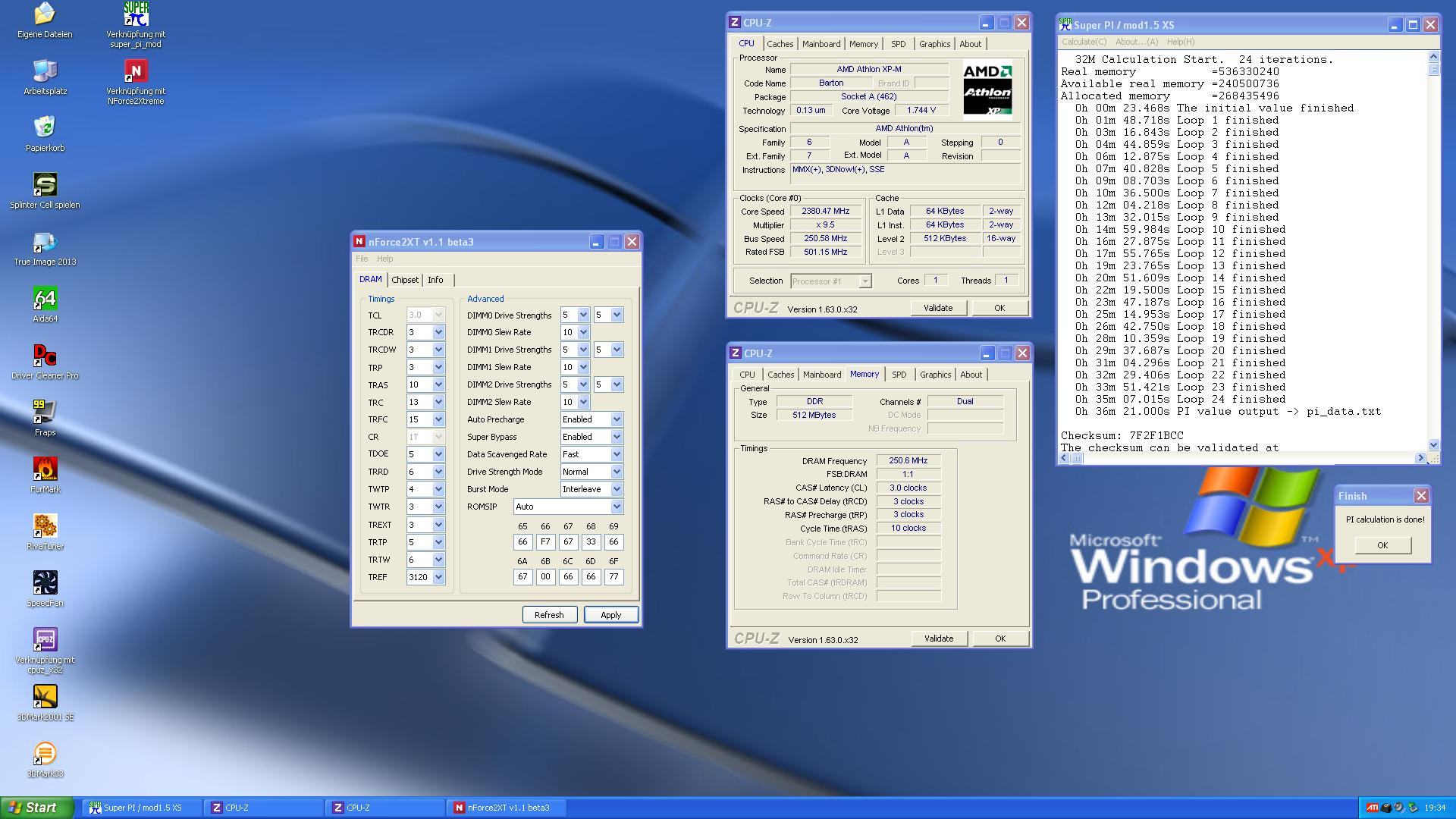Open Verknüpfung mit NForce2Xtreme shortcut
Image resolution: width=1456 pixels, height=819 pixels.
pos(136,82)
